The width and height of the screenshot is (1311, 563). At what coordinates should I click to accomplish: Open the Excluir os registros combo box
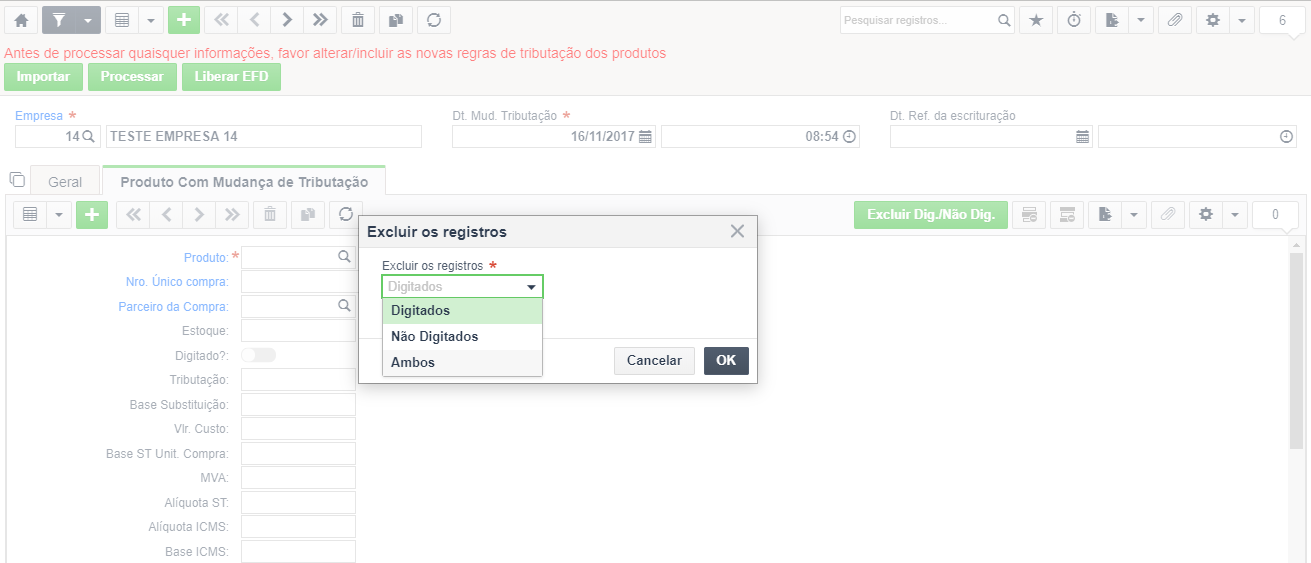(x=462, y=287)
